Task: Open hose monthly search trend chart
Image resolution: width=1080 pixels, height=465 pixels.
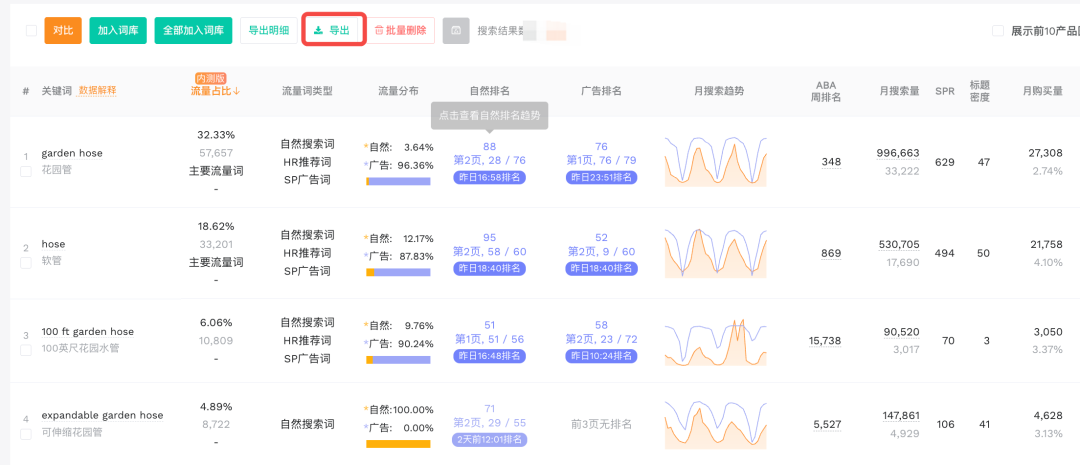Action: (716, 253)
